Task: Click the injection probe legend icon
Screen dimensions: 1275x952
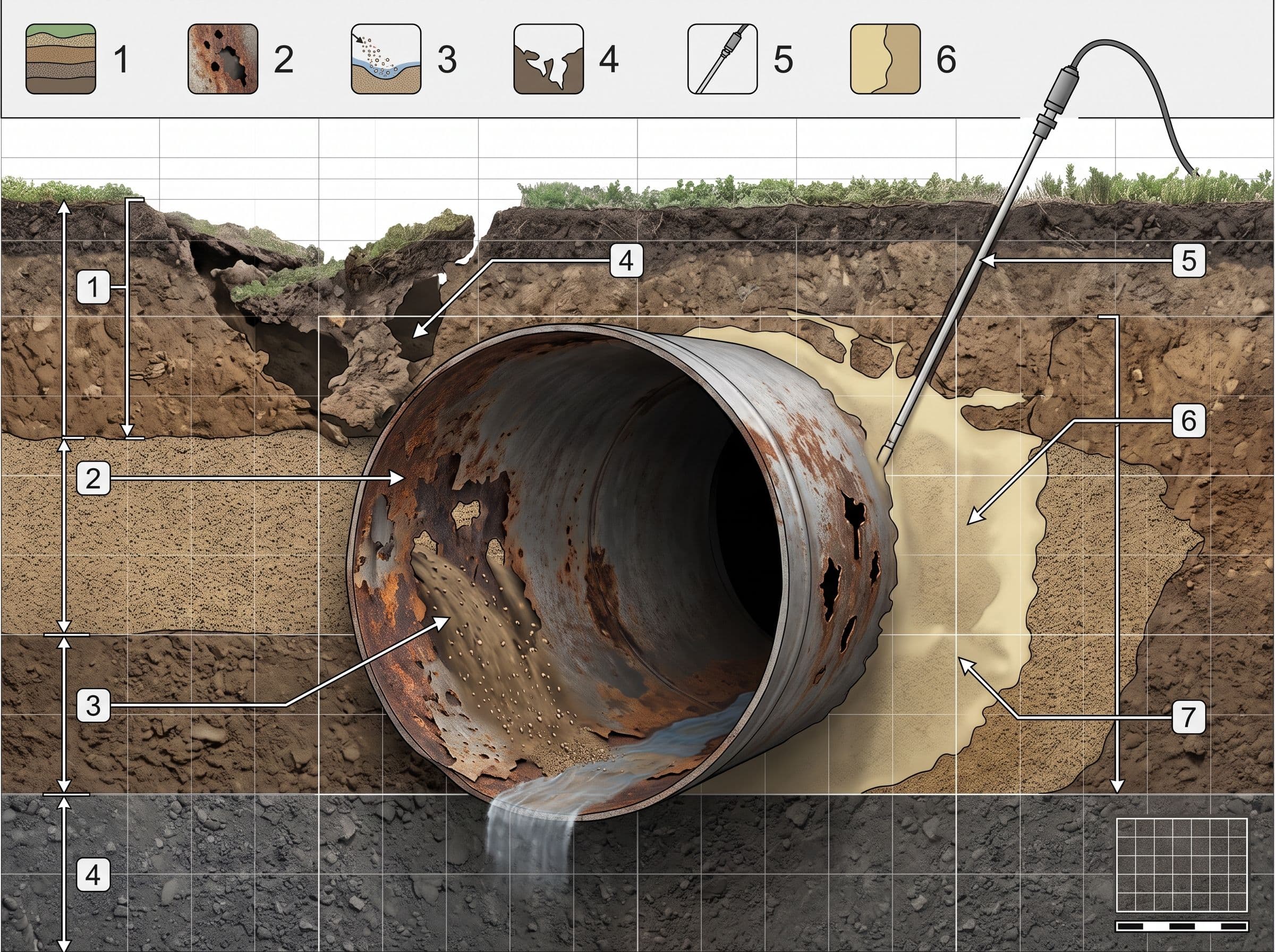Action: coord(722,59)
